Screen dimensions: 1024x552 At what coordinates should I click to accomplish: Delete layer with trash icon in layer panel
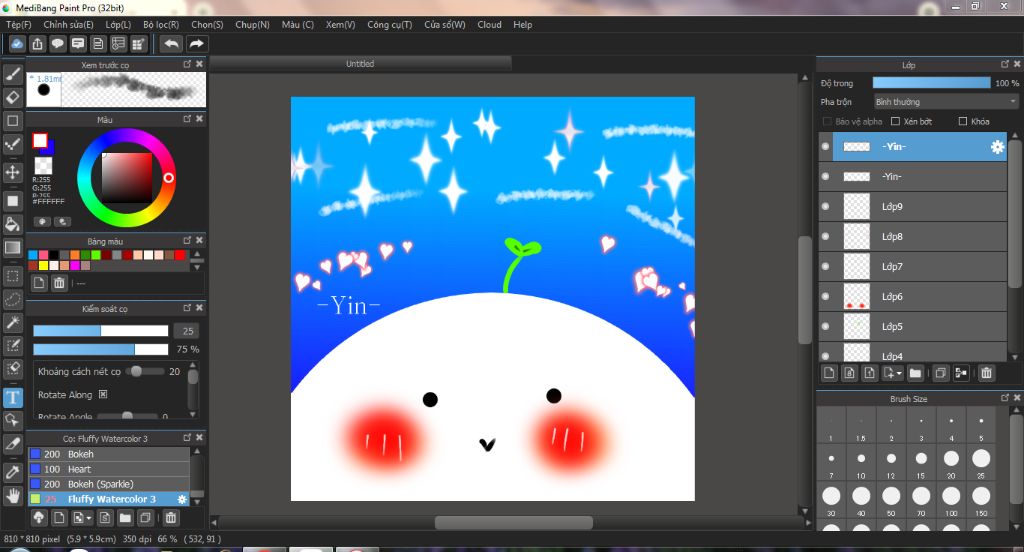pyautogui.click(x=986, y=373)
